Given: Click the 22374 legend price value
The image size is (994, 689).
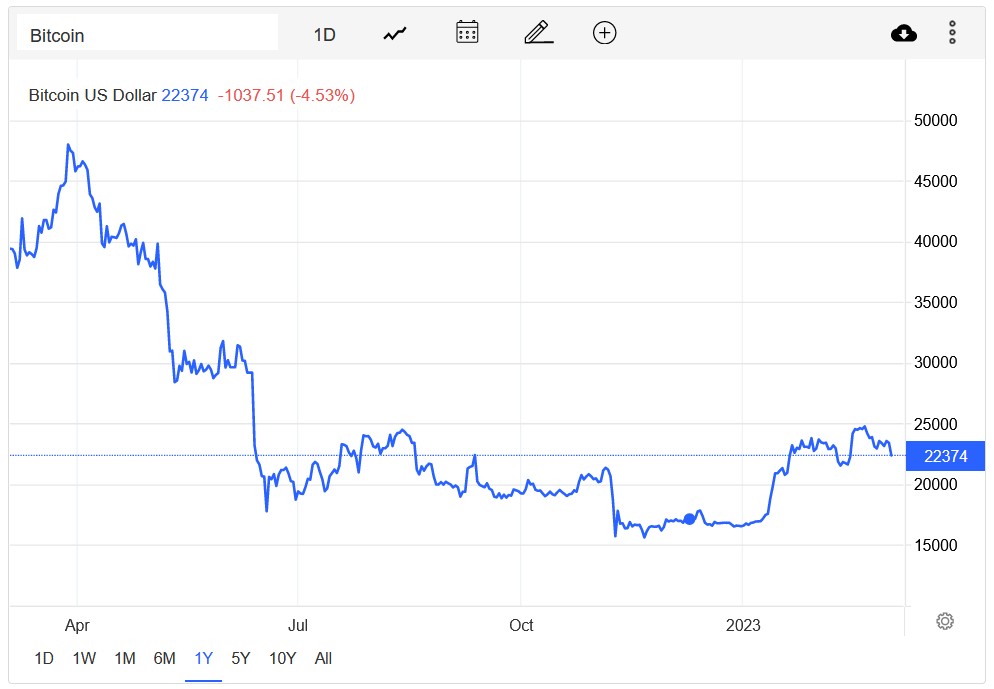Looking at the screenshot, I should (185, 95).
